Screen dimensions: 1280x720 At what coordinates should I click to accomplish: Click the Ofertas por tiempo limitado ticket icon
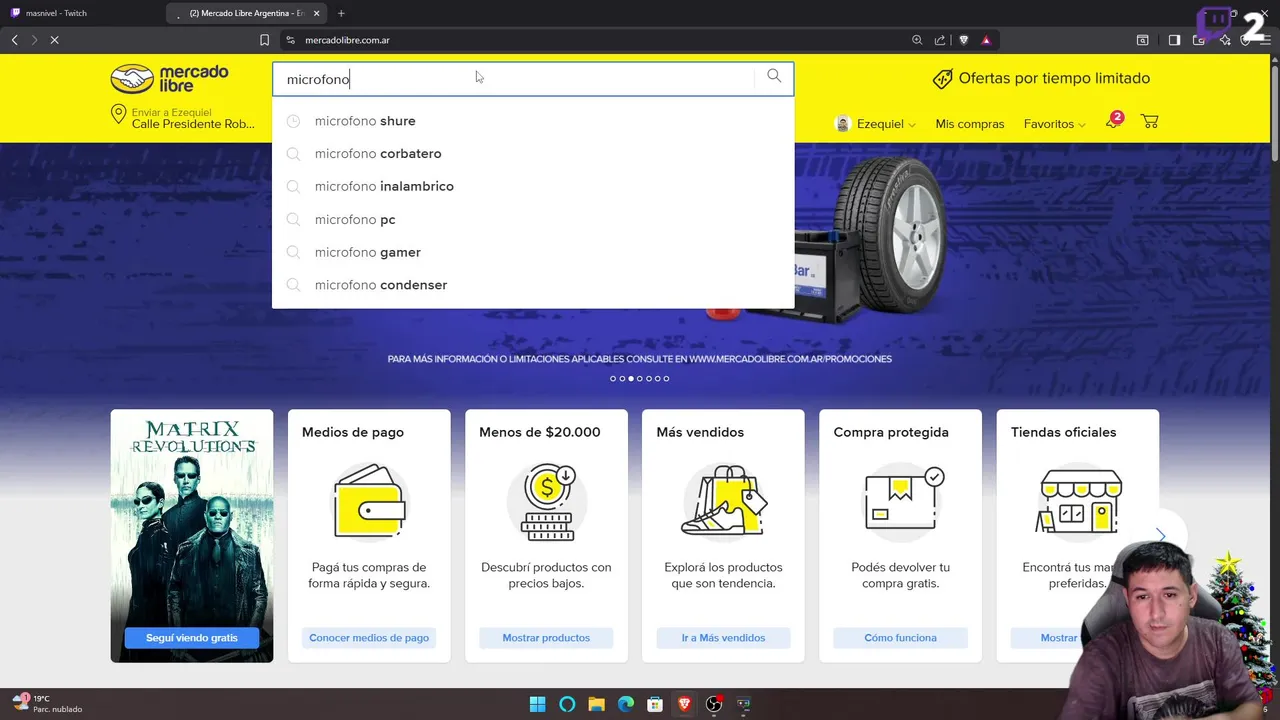(942, 78)
